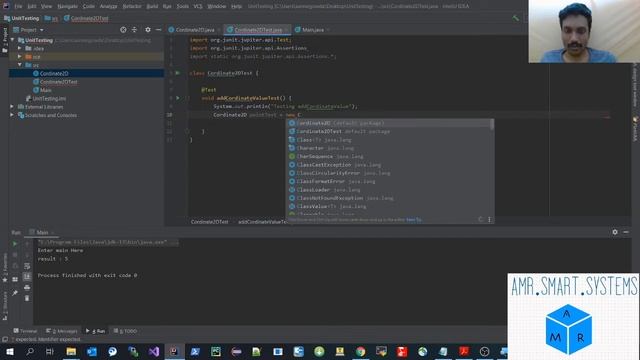Open Chrome from taskbar
The image size is (640, 360).
[360, 351]
